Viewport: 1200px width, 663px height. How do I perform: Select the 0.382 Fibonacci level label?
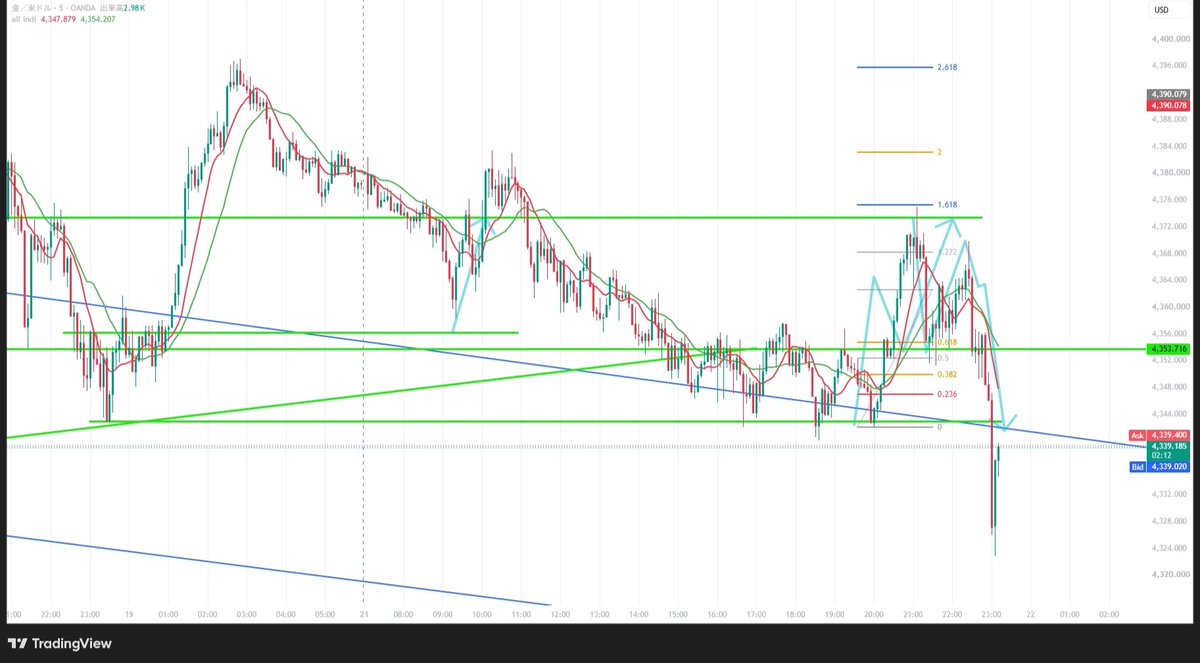click(947, 374)
